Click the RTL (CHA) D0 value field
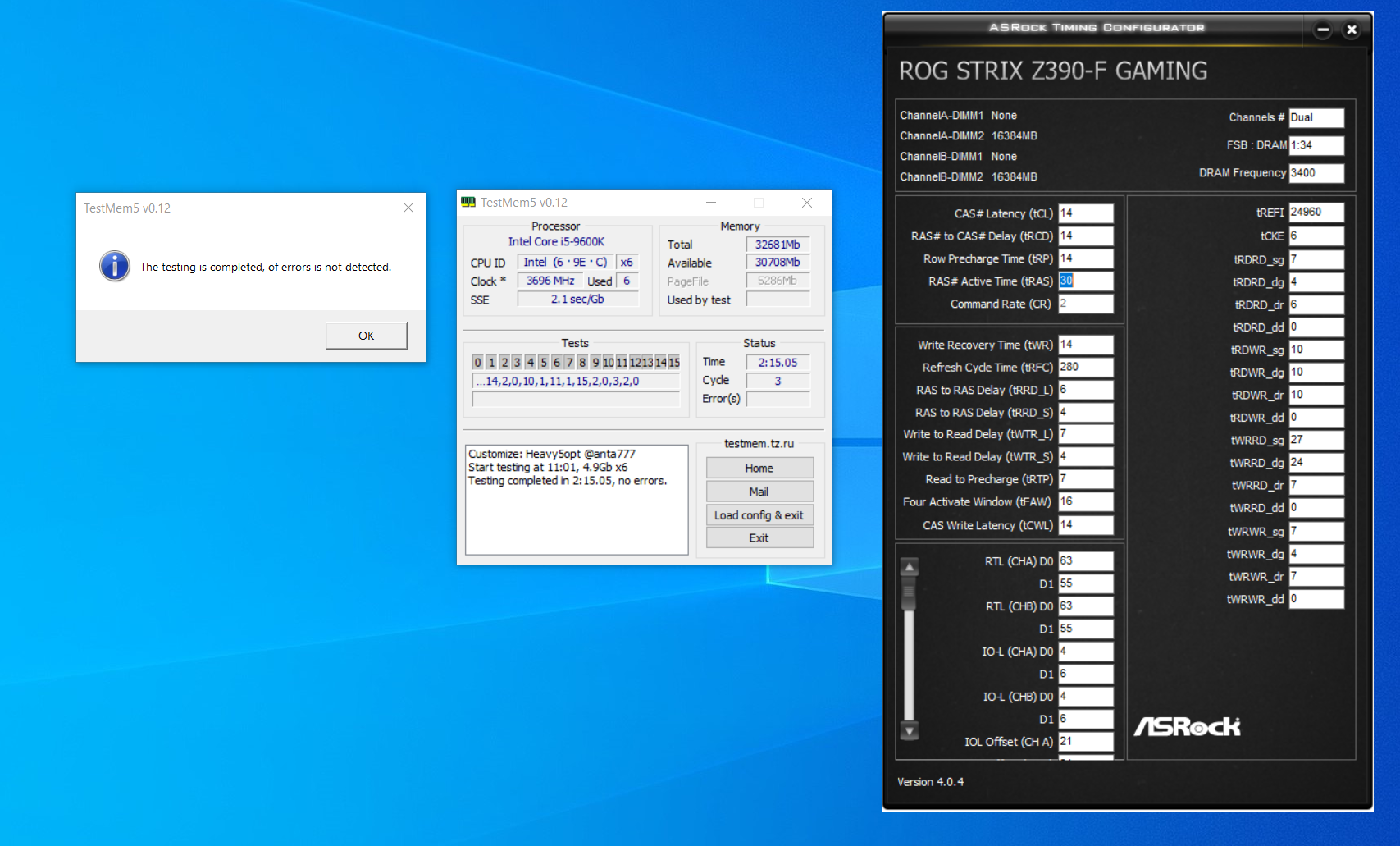The image size is (1400, 846). (x=1086, y=561)
